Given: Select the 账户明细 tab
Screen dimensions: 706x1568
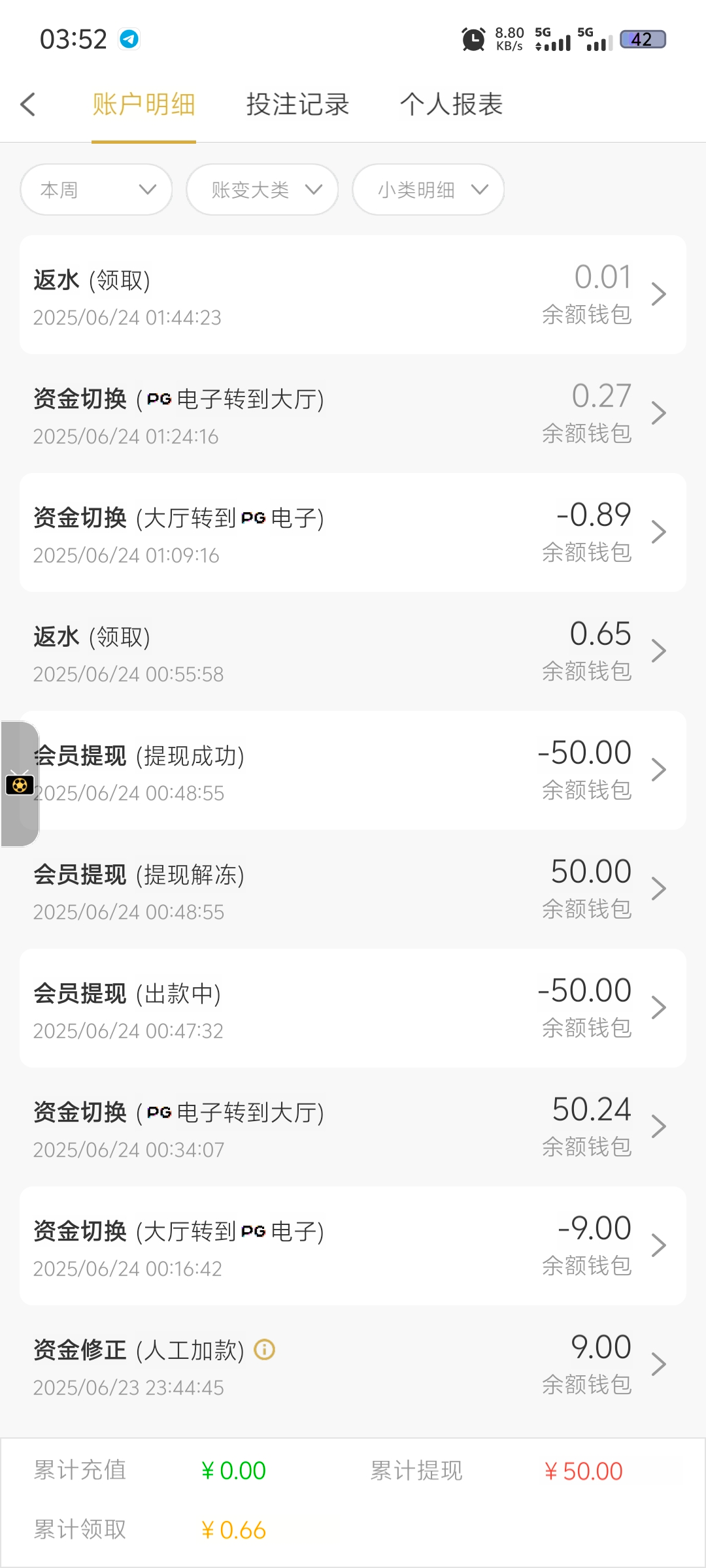Looking at the screenshot, I should pyautogui.click(x=144, y=105).
